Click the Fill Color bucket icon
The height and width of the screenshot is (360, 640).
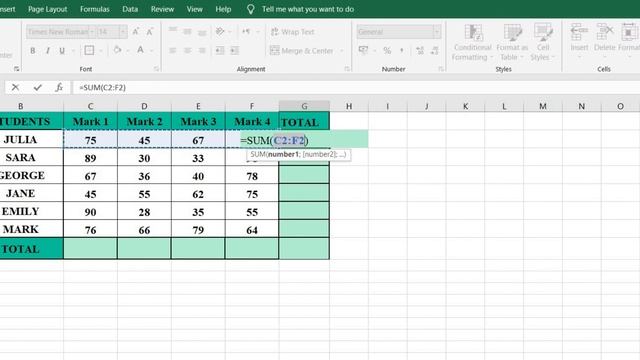117,50
